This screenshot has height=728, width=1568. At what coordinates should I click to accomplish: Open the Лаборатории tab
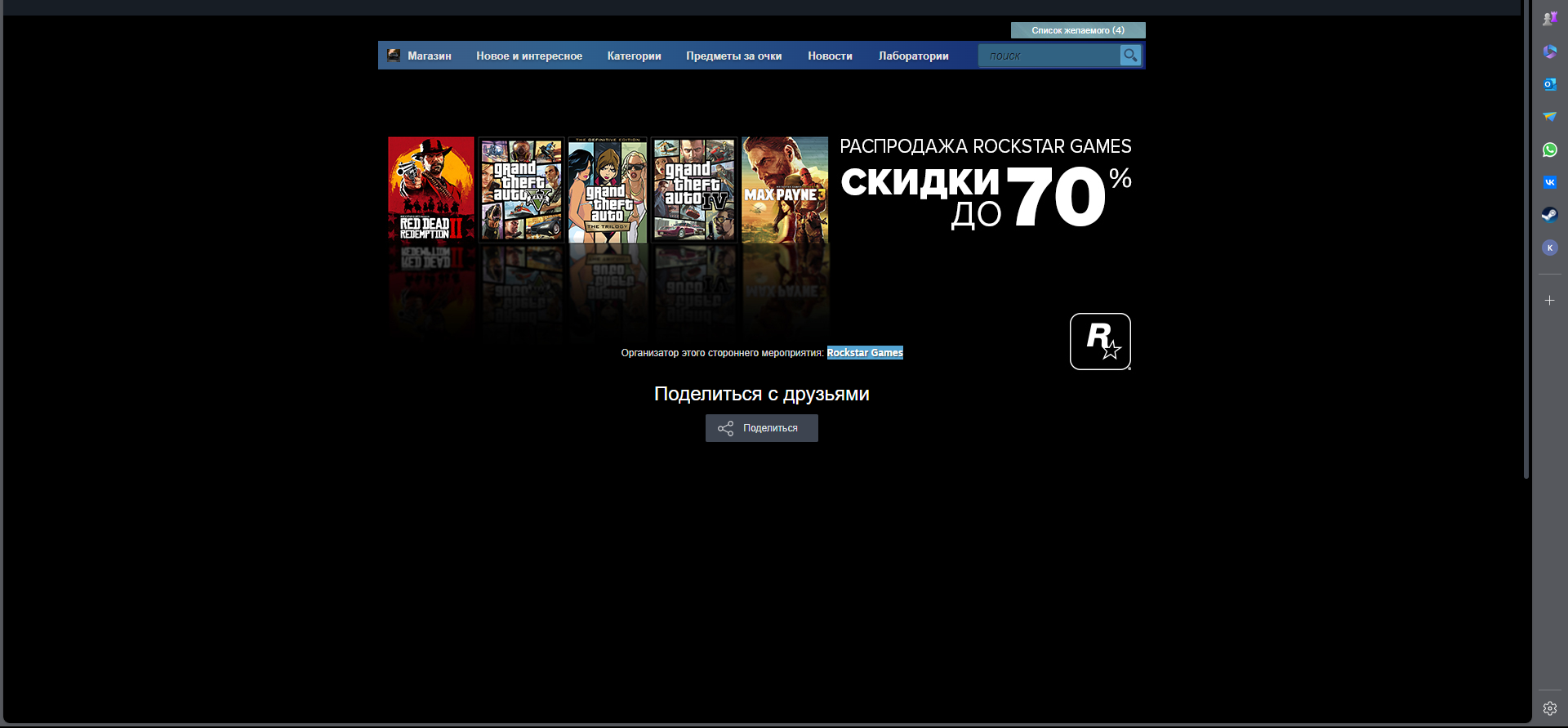pos(913,56)
